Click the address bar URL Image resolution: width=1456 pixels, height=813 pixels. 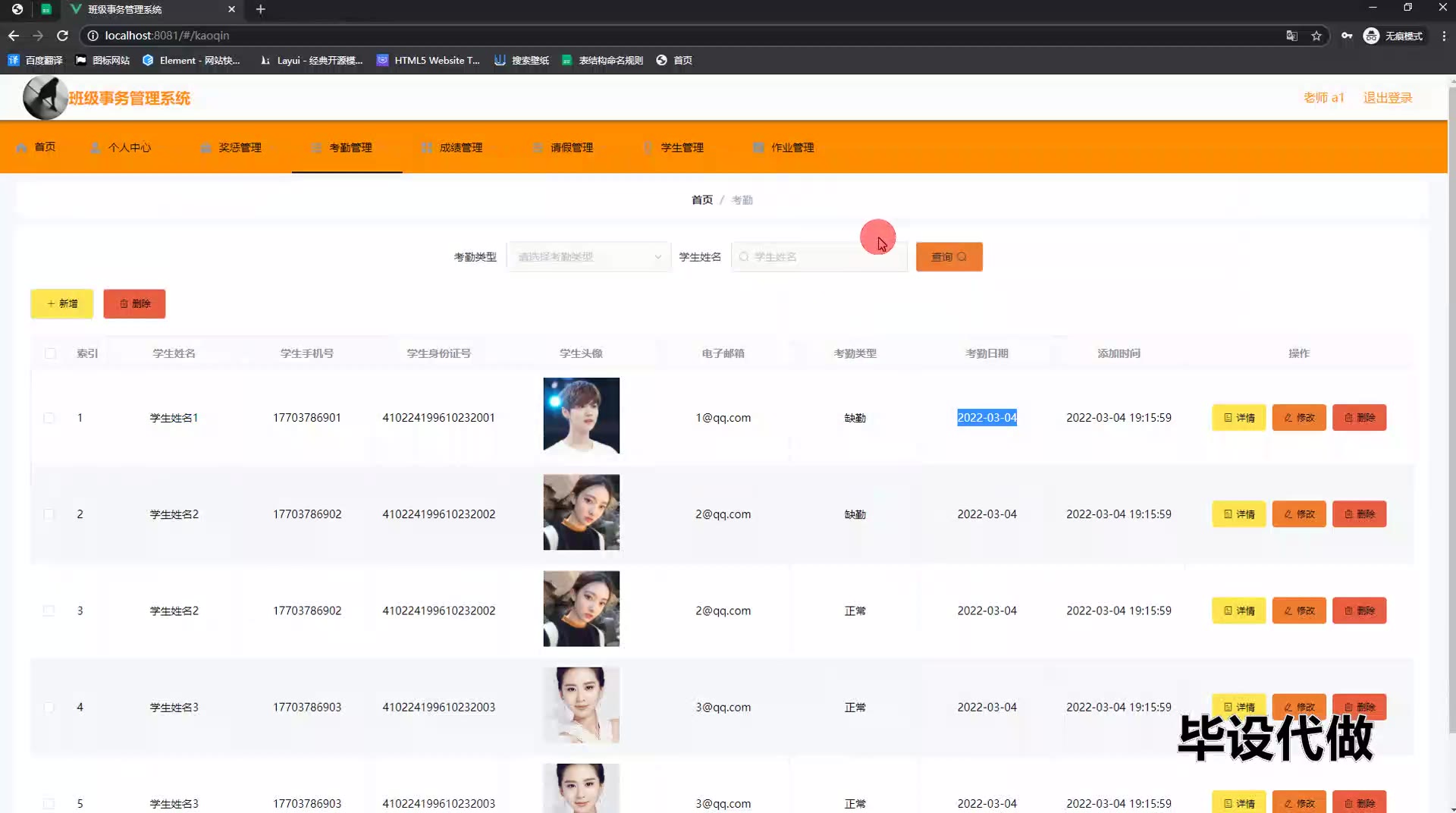[x=167, y=36]
